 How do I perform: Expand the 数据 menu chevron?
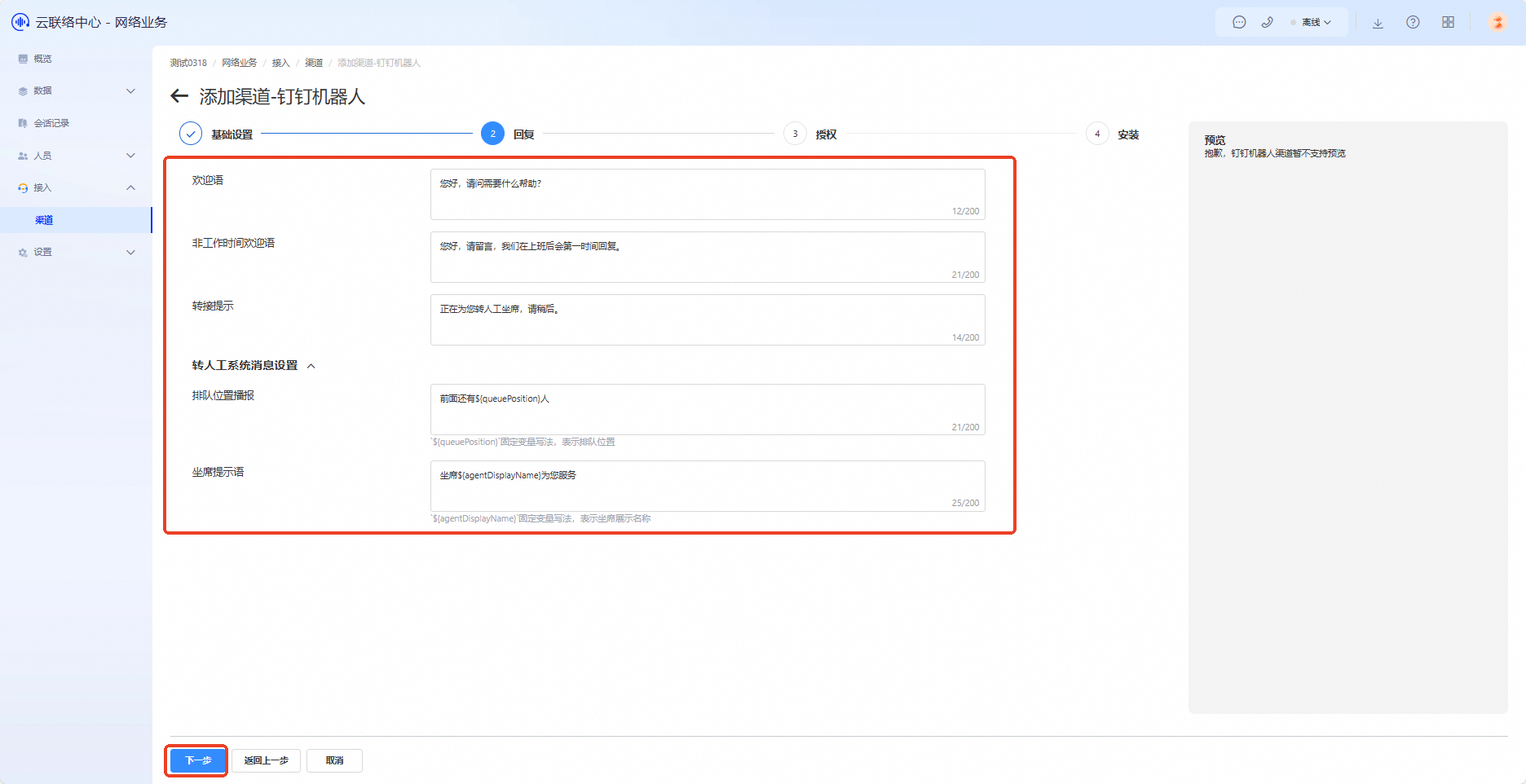point(130,90)
